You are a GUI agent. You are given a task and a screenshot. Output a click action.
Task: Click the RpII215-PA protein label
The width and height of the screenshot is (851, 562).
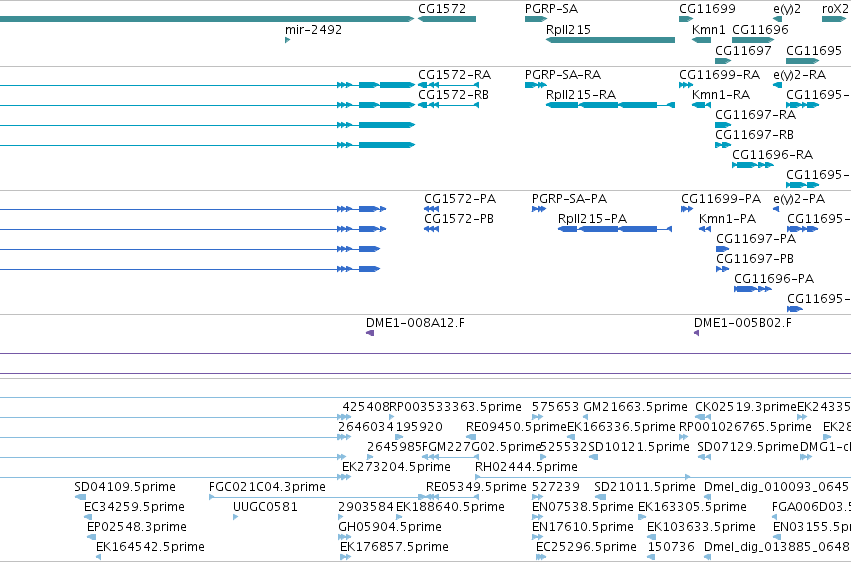592,219
